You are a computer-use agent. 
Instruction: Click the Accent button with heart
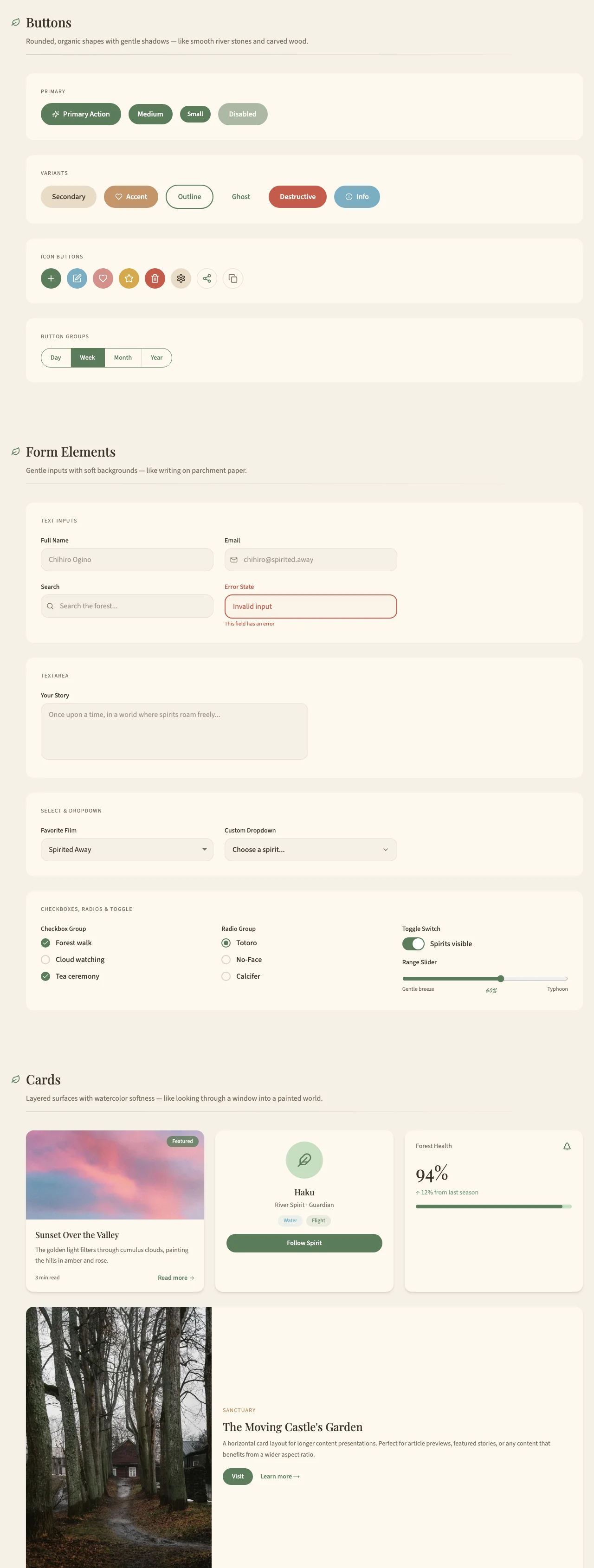click(x=131, y=197)
